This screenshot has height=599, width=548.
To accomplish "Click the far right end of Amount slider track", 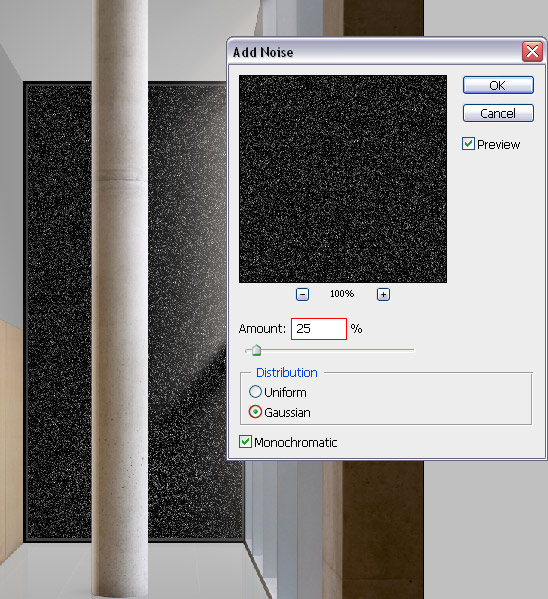I will point(413,350).
